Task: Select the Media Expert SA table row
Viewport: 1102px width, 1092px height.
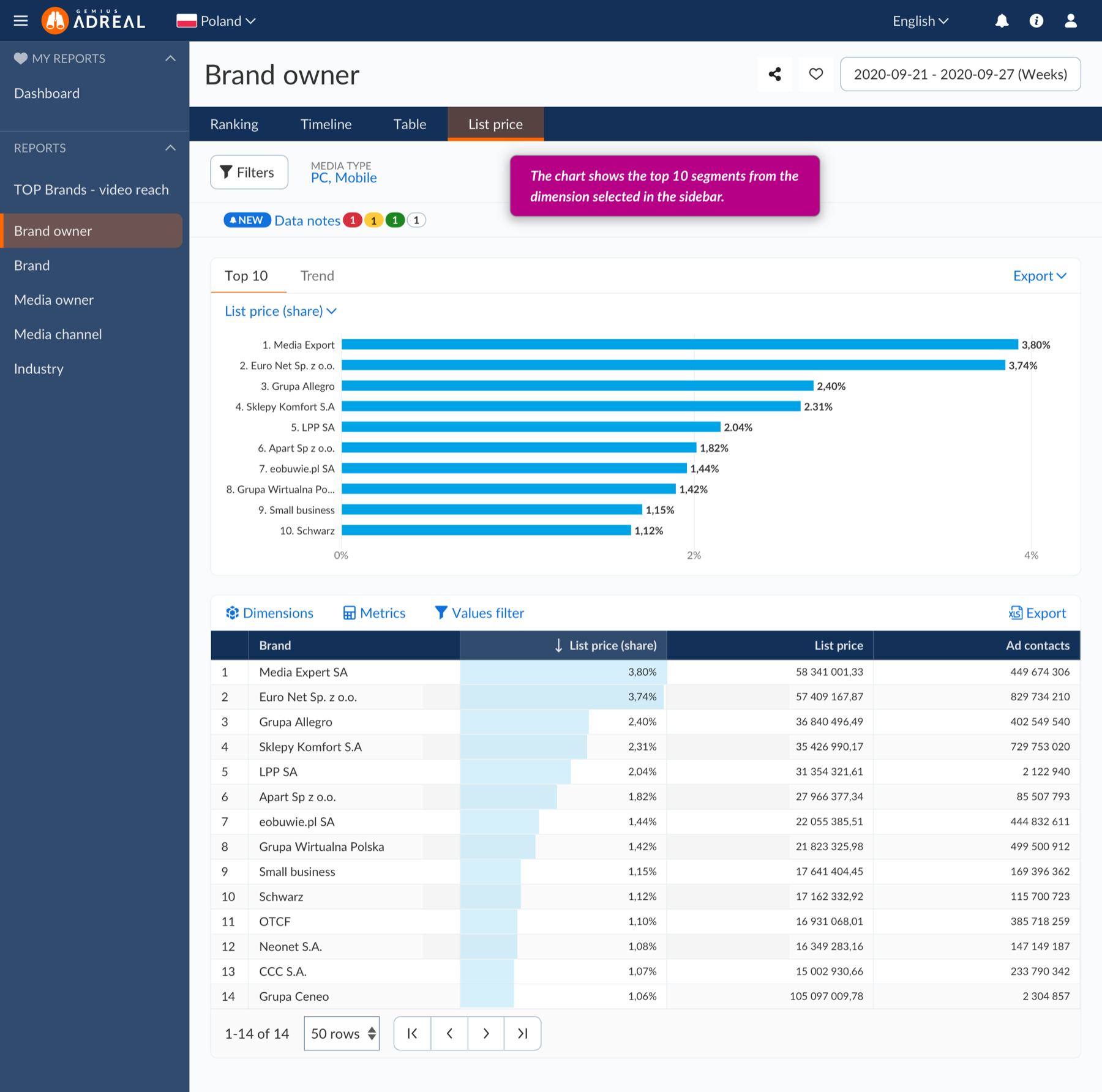Action: click(645, 672)
